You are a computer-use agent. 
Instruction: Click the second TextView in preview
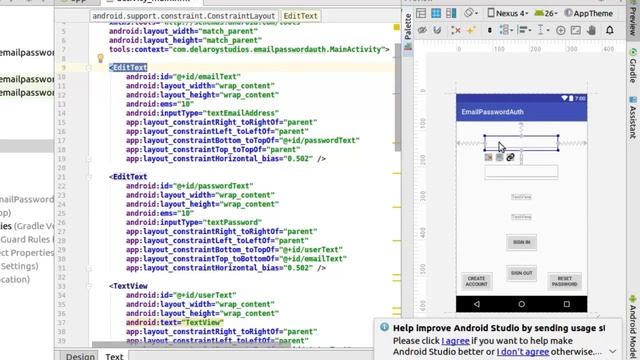click(521, 217)
